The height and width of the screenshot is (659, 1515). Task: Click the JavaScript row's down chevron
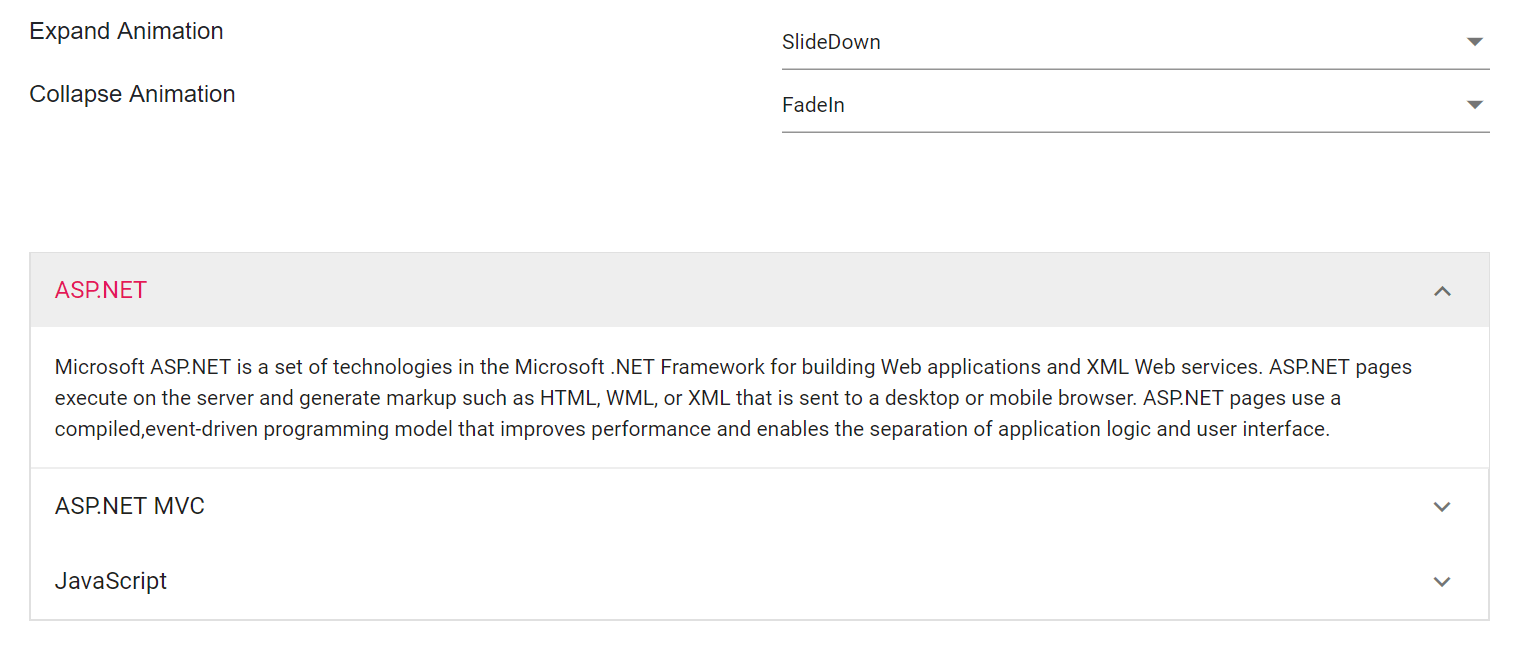(1442, 582)
